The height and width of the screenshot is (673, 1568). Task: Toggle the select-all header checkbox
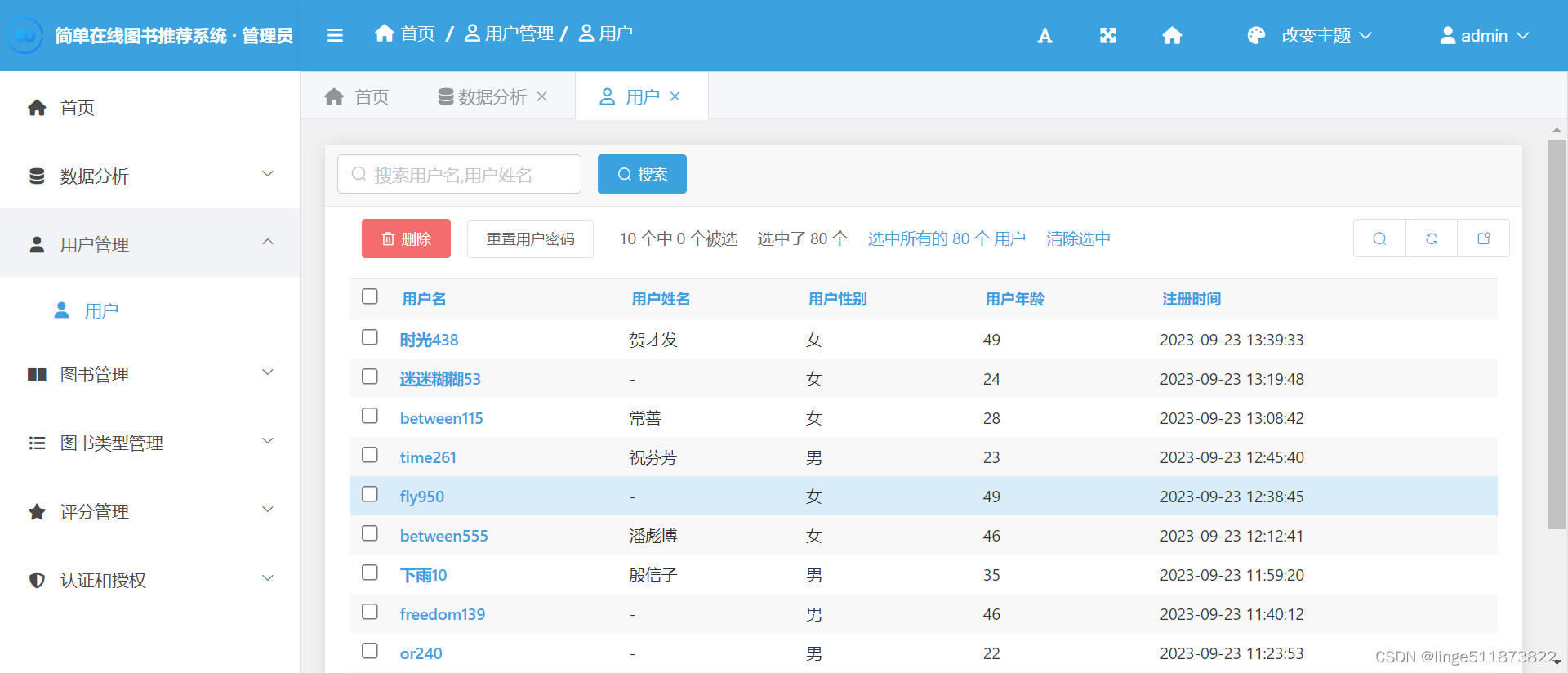[x=370, y=296]
